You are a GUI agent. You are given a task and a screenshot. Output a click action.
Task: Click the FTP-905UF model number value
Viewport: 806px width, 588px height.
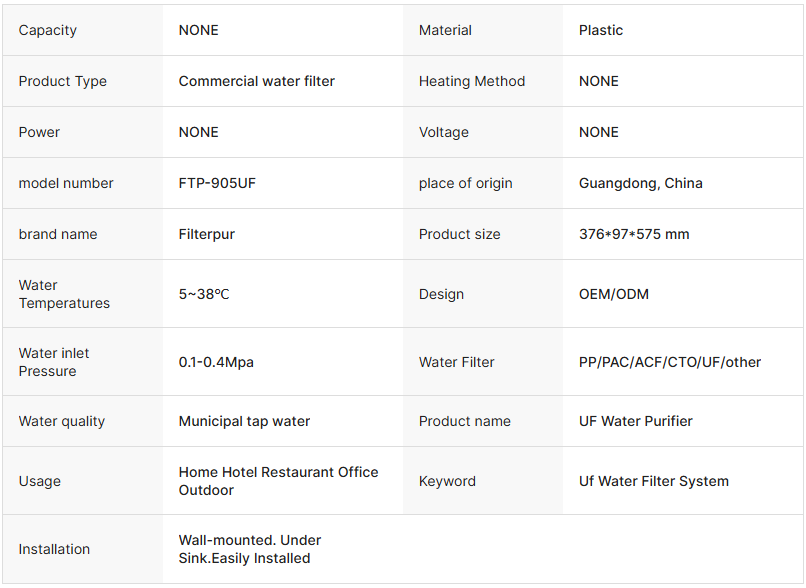point(217,183)
